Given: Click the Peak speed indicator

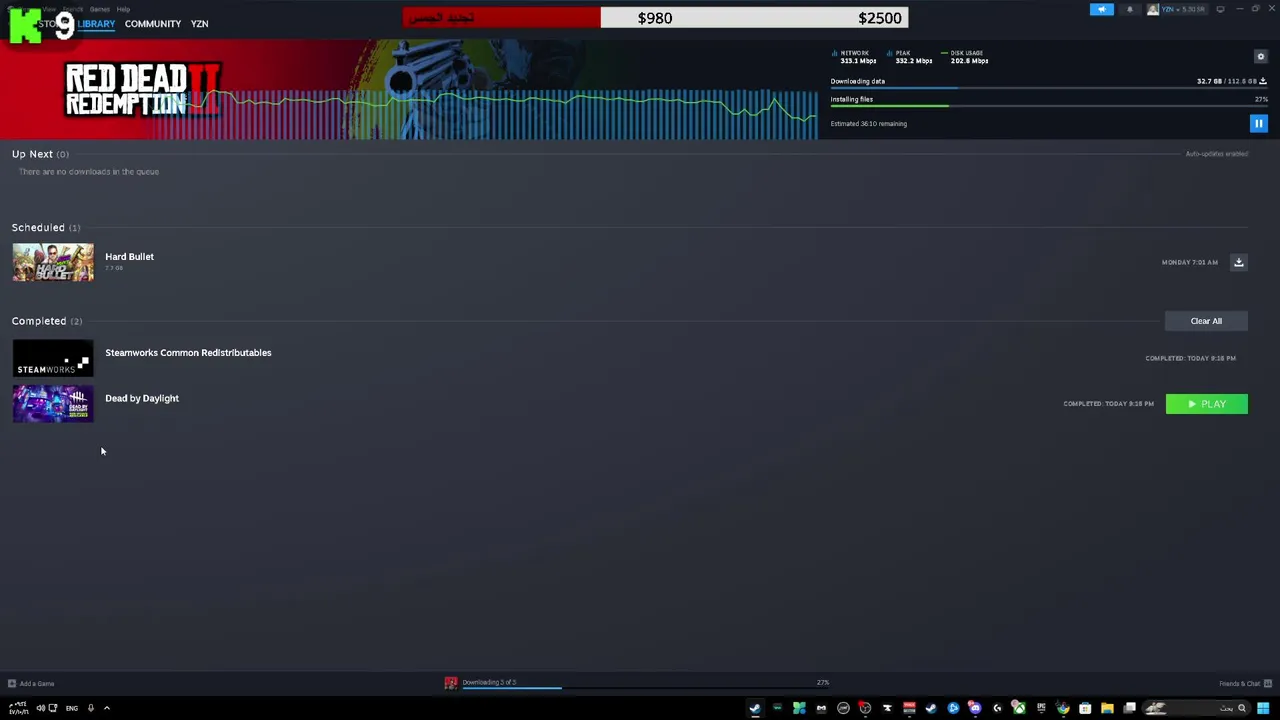Looking at the screenshot, I should [910, 57].
